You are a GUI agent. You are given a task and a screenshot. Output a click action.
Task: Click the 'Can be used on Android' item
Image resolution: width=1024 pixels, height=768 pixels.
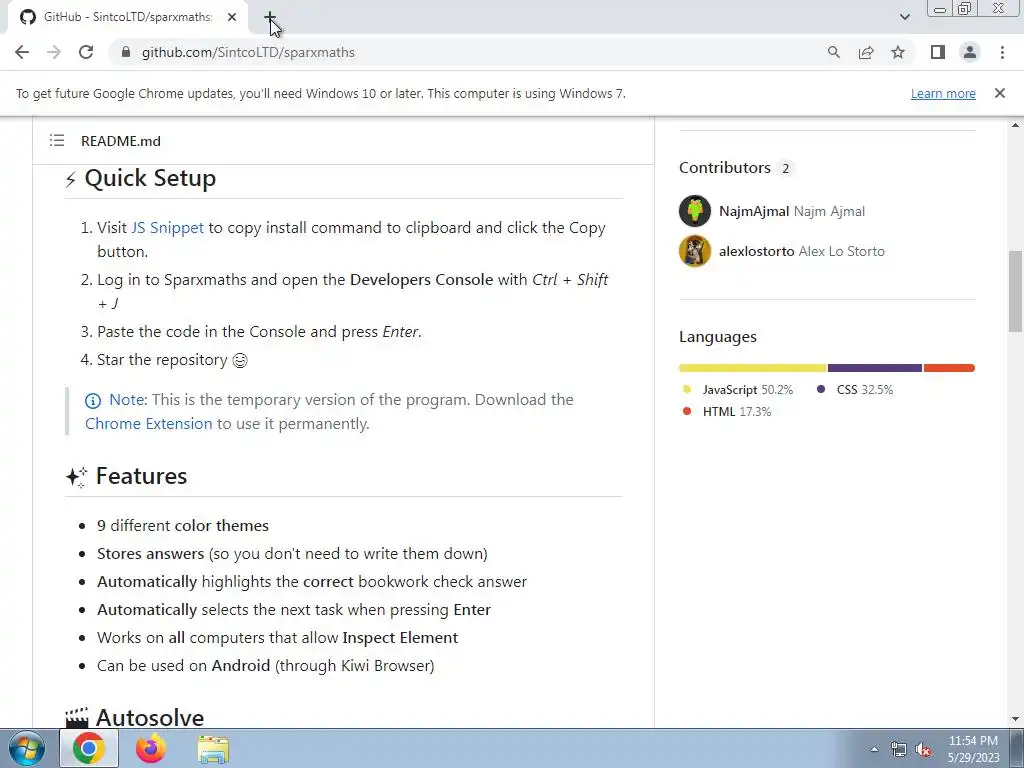pyautogui.click(x=266, y=666)
